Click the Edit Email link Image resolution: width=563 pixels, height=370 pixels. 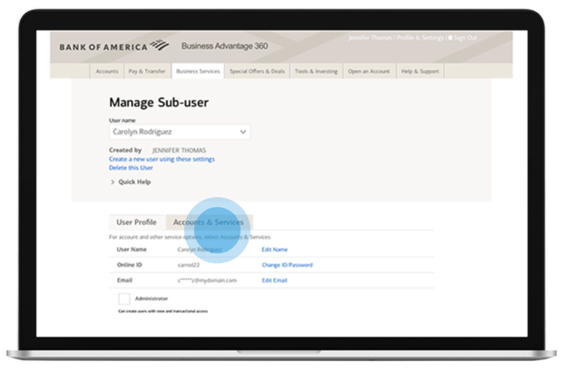tap(275, 280)
